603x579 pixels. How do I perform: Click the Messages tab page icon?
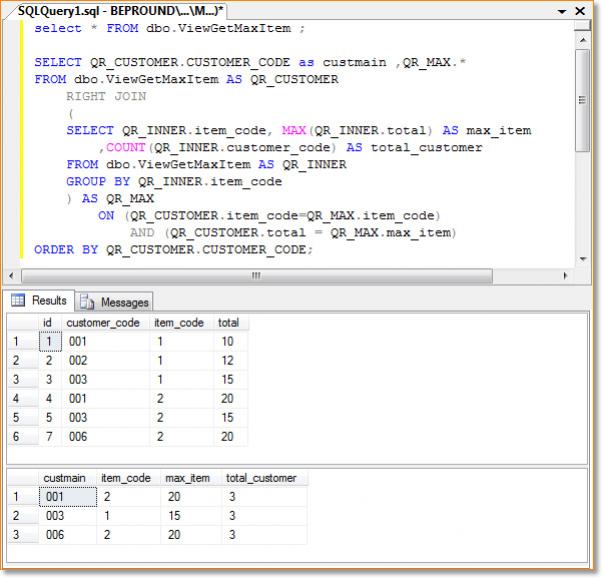tap(87, 302)
